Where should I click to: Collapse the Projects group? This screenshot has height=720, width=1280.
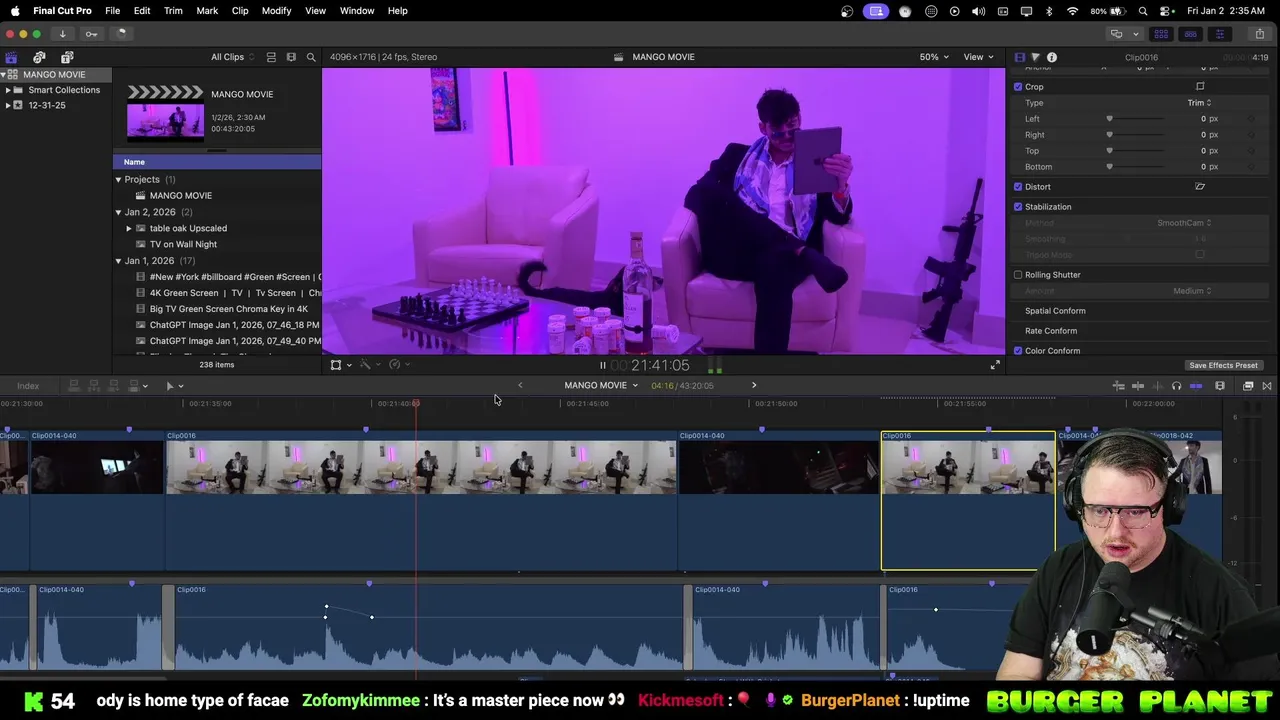point(118,180)
